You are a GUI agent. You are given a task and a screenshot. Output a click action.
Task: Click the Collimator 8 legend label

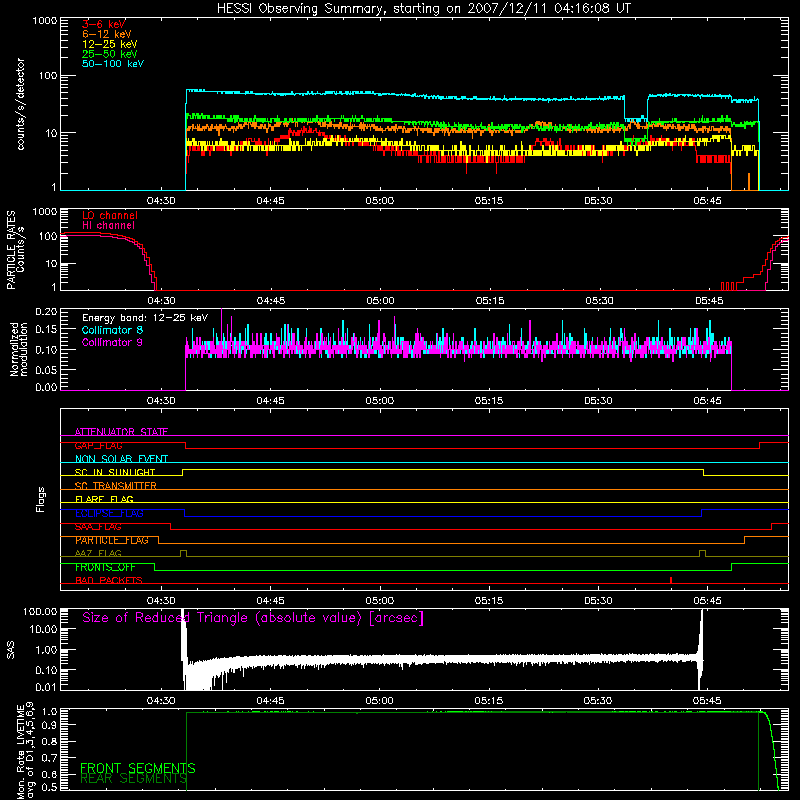(x=112, y=330)
